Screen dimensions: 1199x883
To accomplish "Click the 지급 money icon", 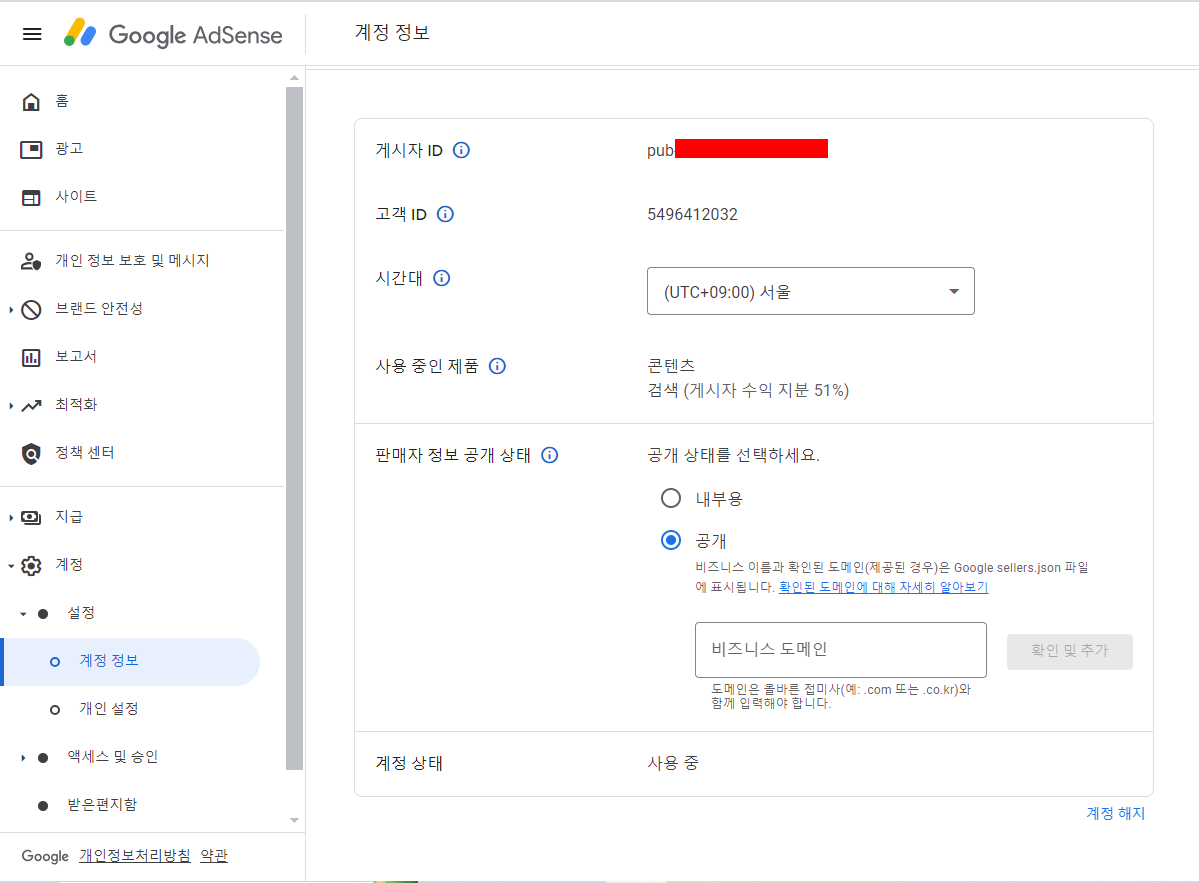I will [x=31, y=518].
